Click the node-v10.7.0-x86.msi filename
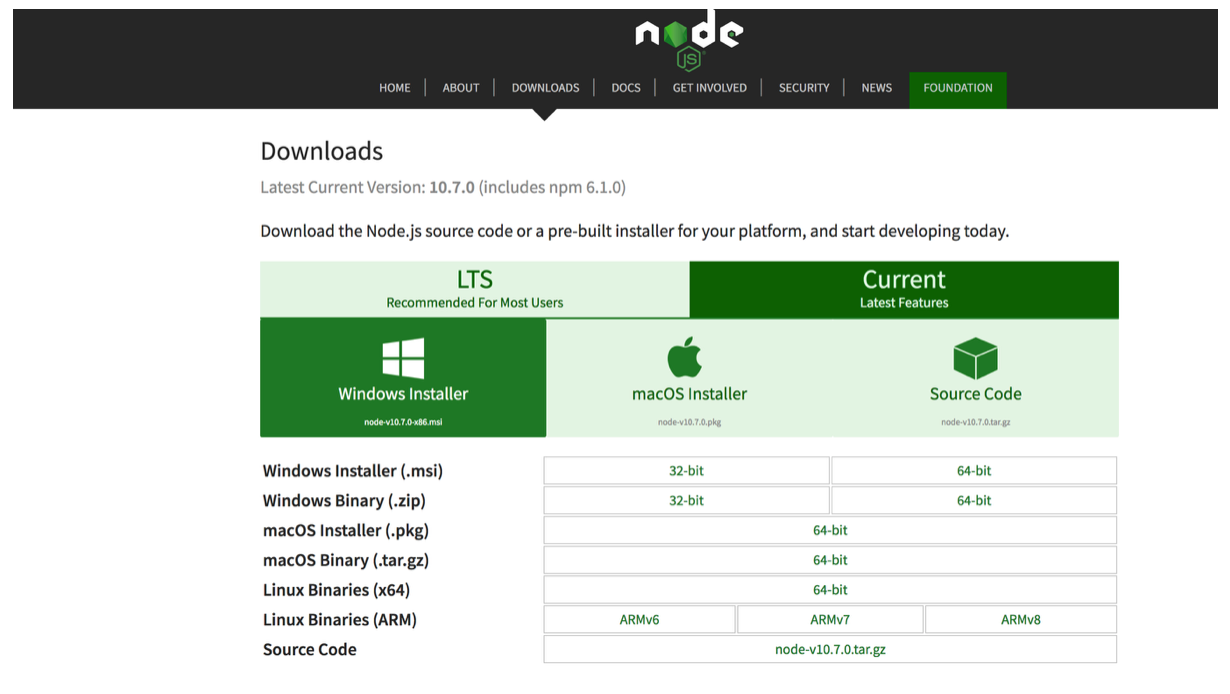This screenshot has height=694, width=1230. (403, 422)
